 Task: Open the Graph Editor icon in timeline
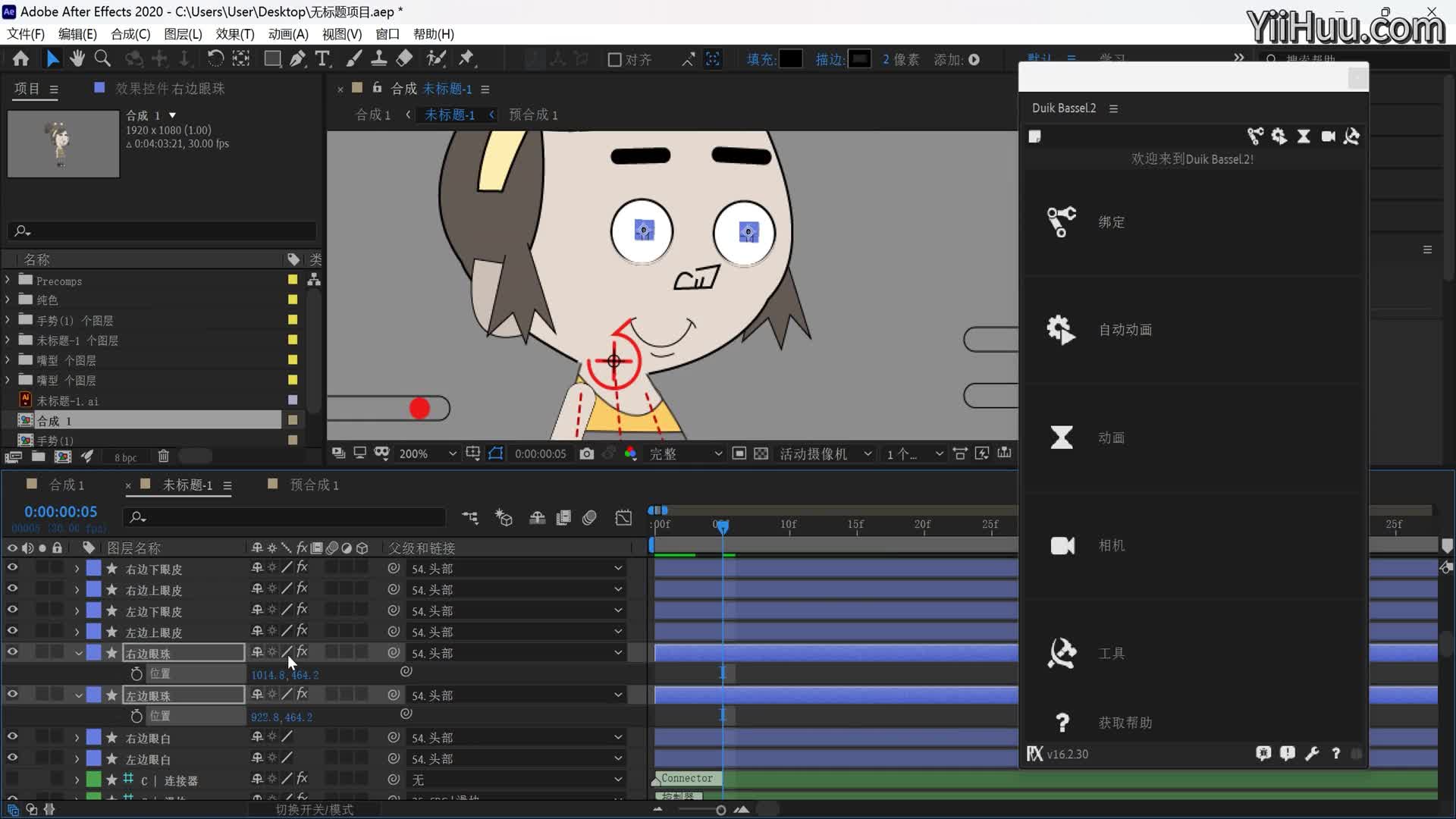point(623,518)
